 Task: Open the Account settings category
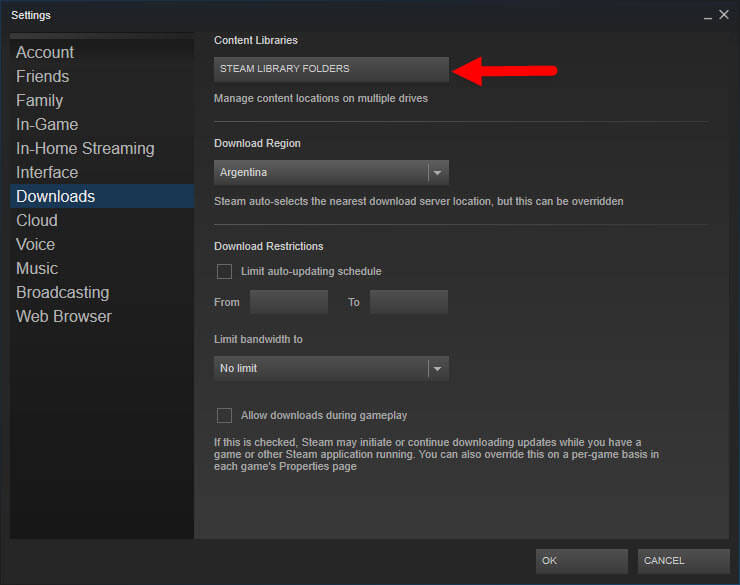coord(102,52)
